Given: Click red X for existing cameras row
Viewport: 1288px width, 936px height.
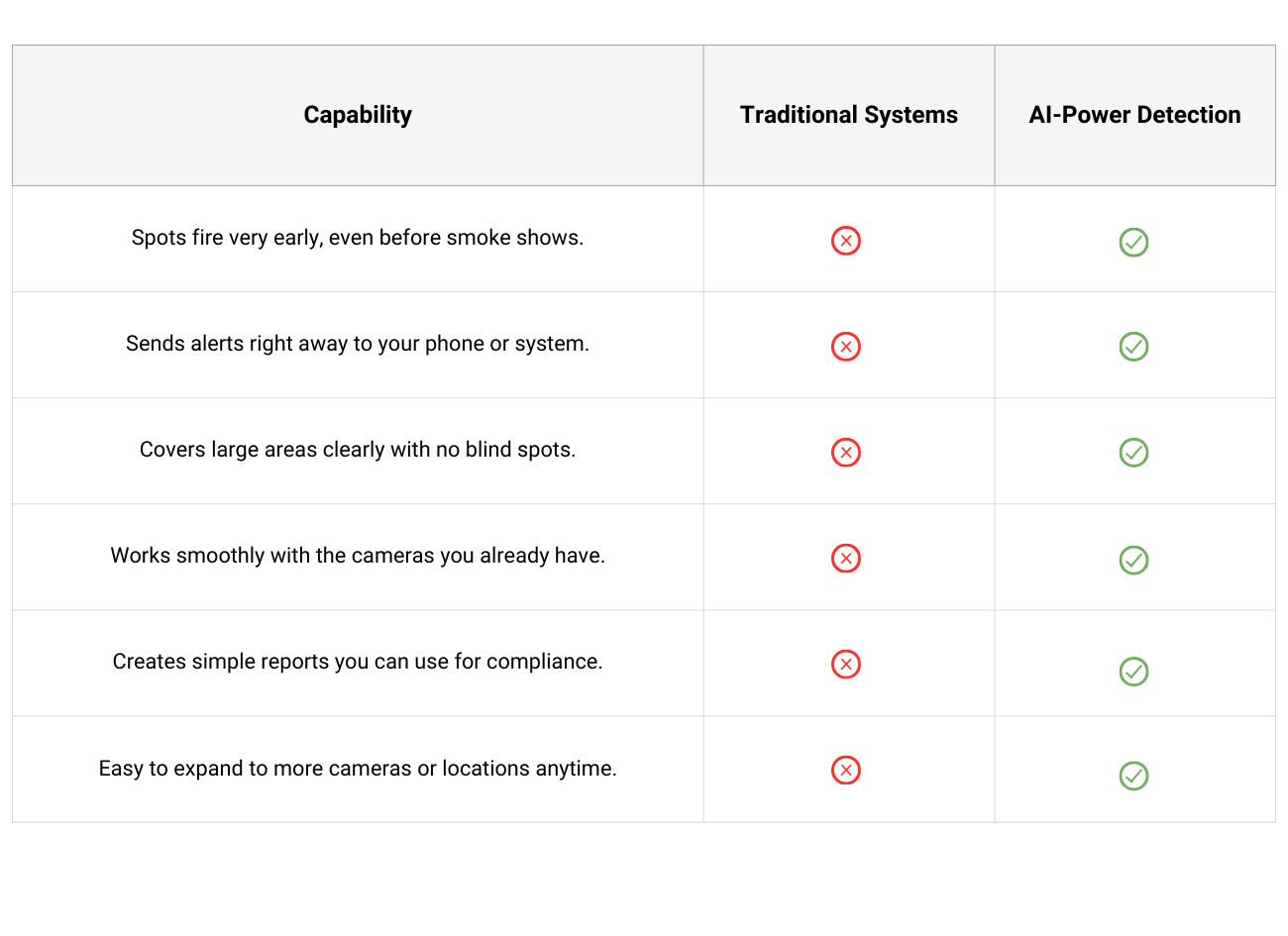Looking at the screenshot, I should coord(846,559).
